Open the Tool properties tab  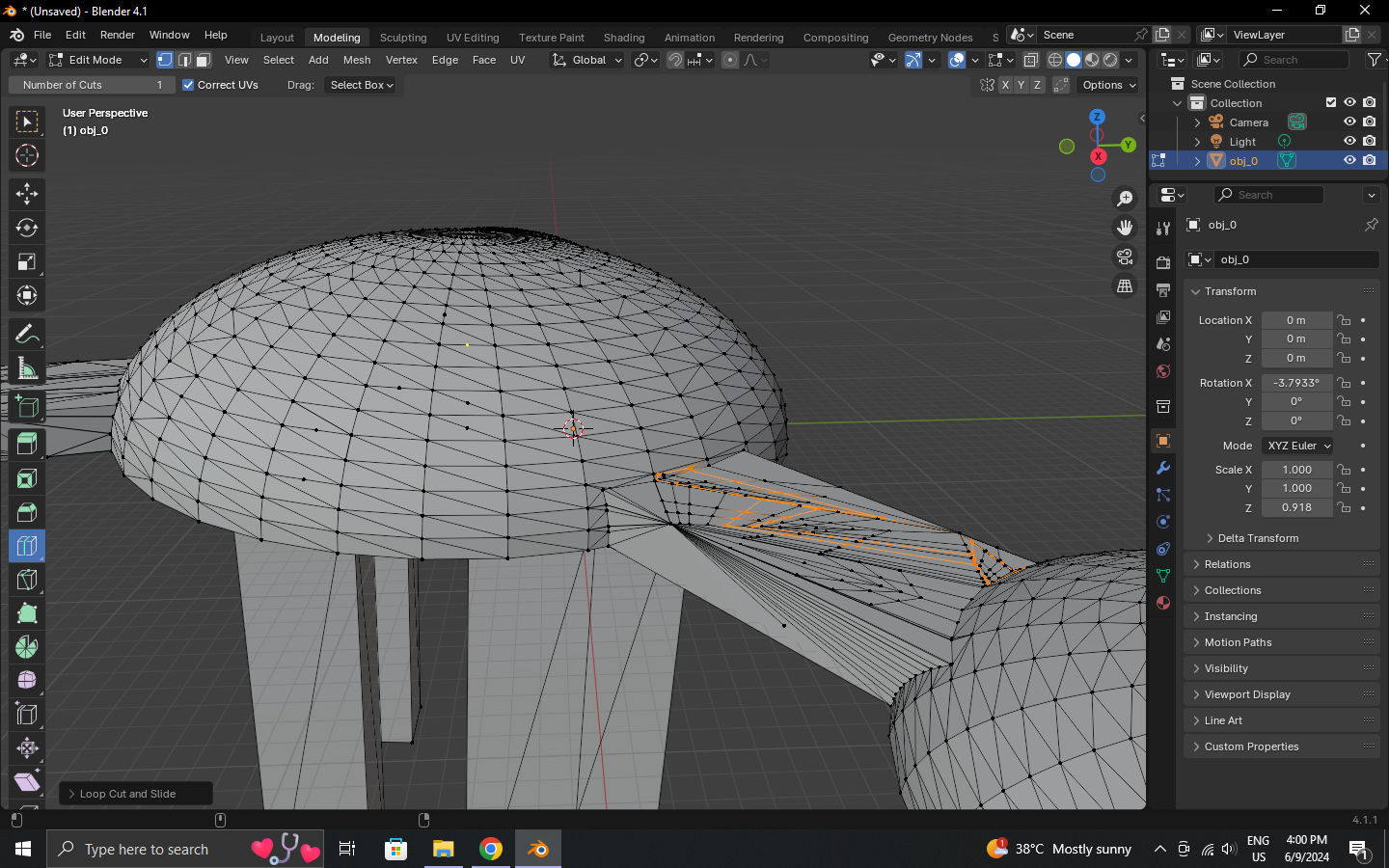coord(1163,229)
